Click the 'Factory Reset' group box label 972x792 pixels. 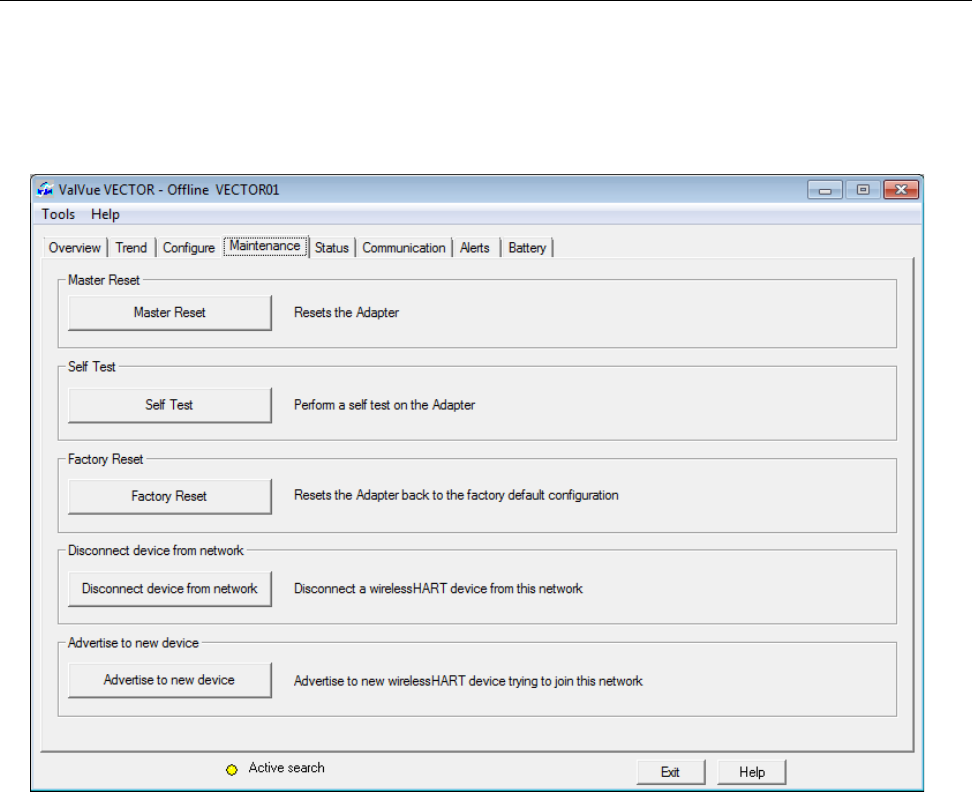click(105, 459)
